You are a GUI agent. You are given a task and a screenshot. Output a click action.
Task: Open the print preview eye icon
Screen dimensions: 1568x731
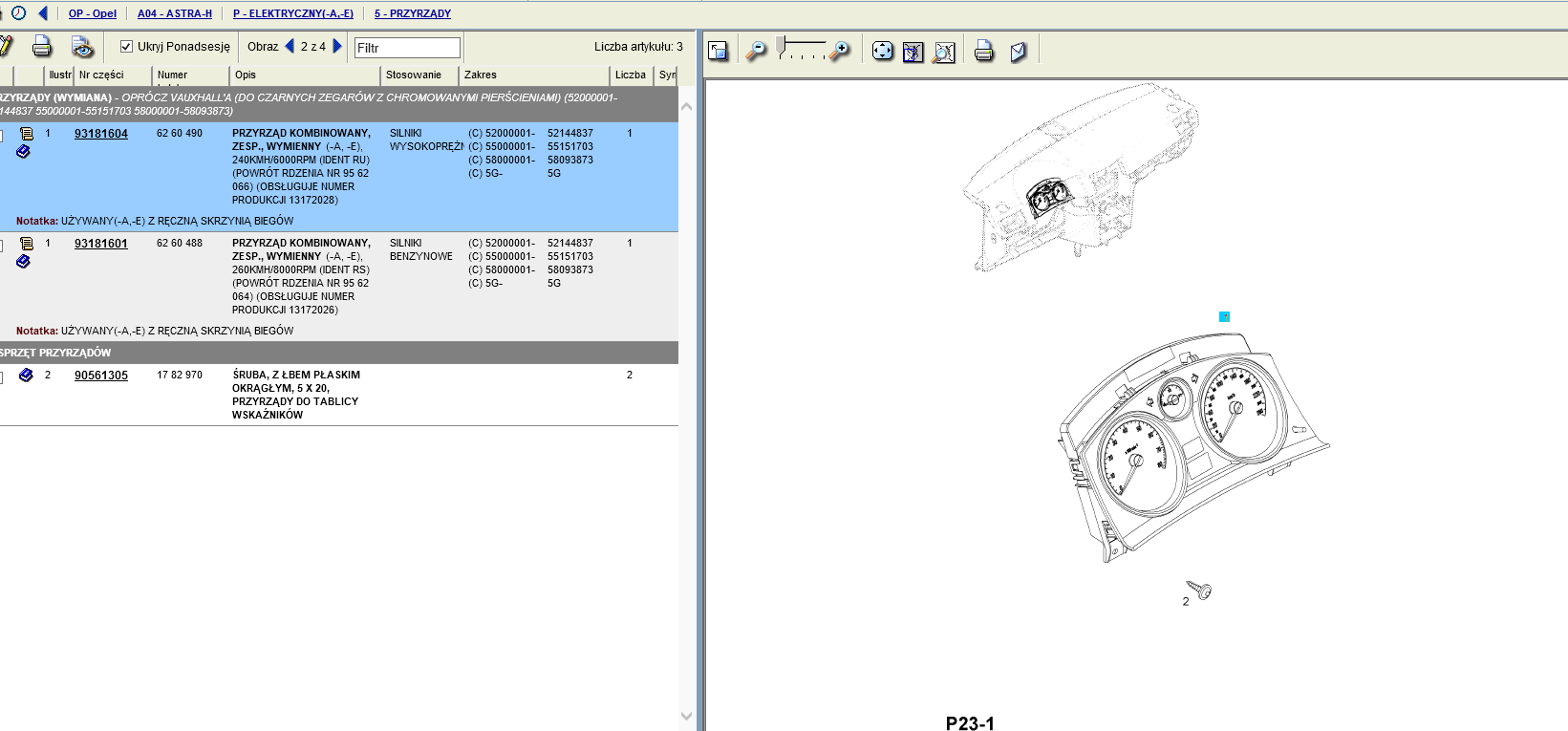[82, 47]
